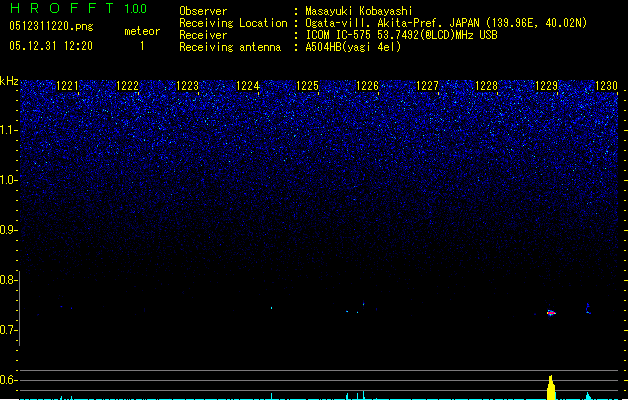Click the red meteor echo near 1229
The height and width of the screenshot is (400, 629).
click(x=551, y=313)
